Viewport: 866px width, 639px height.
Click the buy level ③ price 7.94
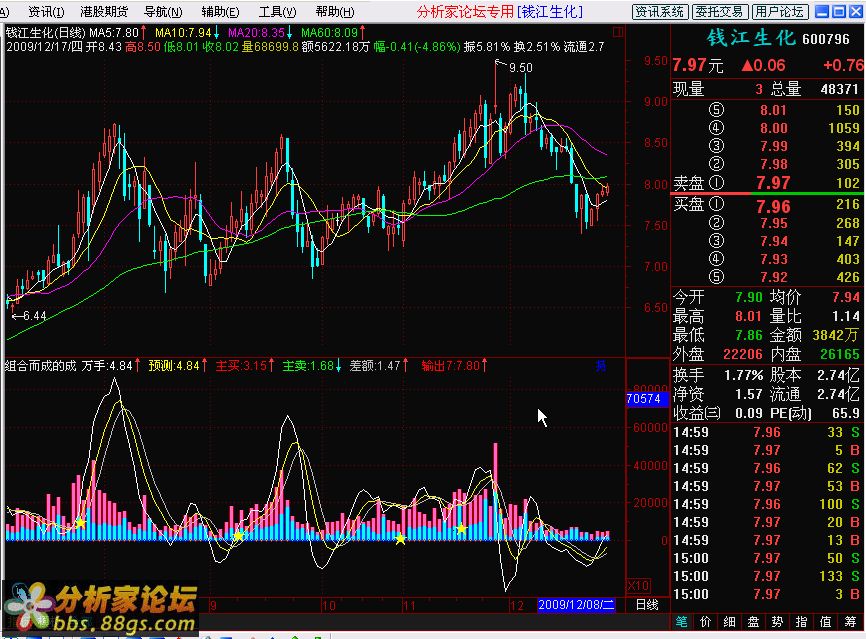pyautogui.click(x=773, y=241)
